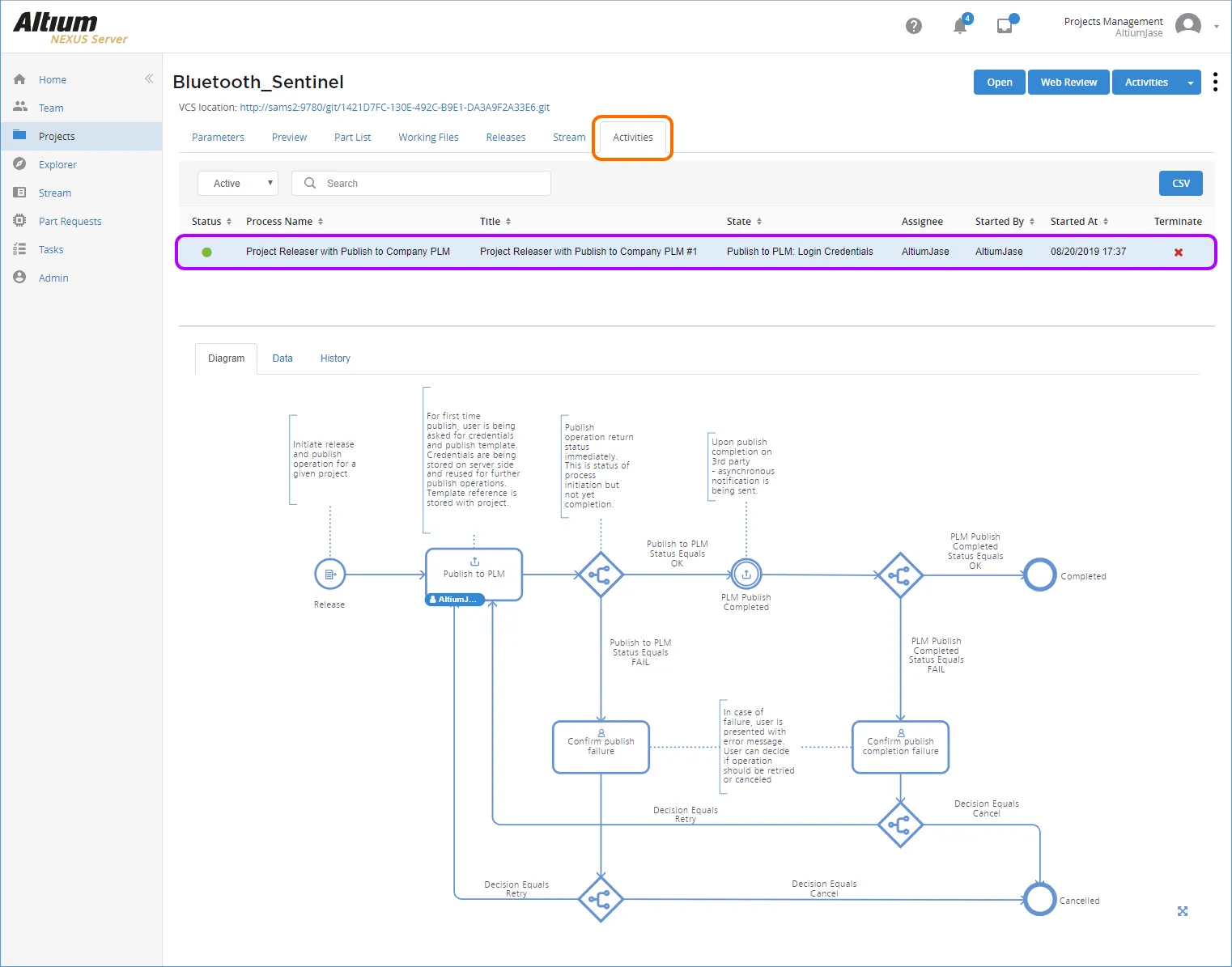1232x967 pixels.
Task: Click the Open button
Action: [x=1000, y=83]
